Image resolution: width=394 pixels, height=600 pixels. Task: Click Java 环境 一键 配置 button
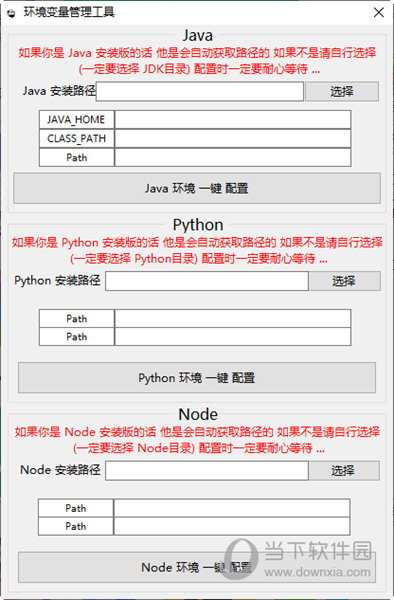(197, 188)
